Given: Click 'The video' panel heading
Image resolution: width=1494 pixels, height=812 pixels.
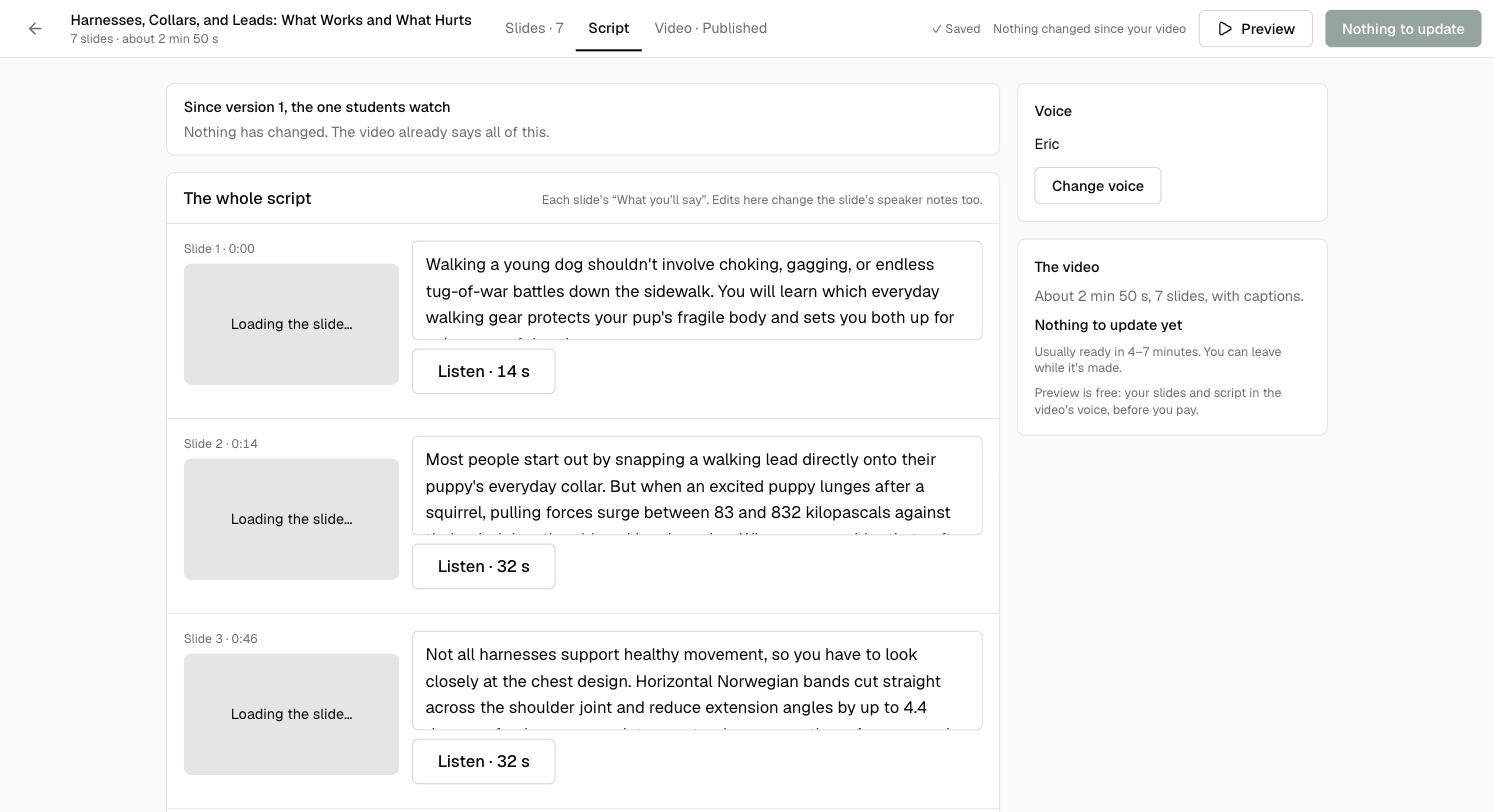Looking at the screenshot, I should [1067, 267].
